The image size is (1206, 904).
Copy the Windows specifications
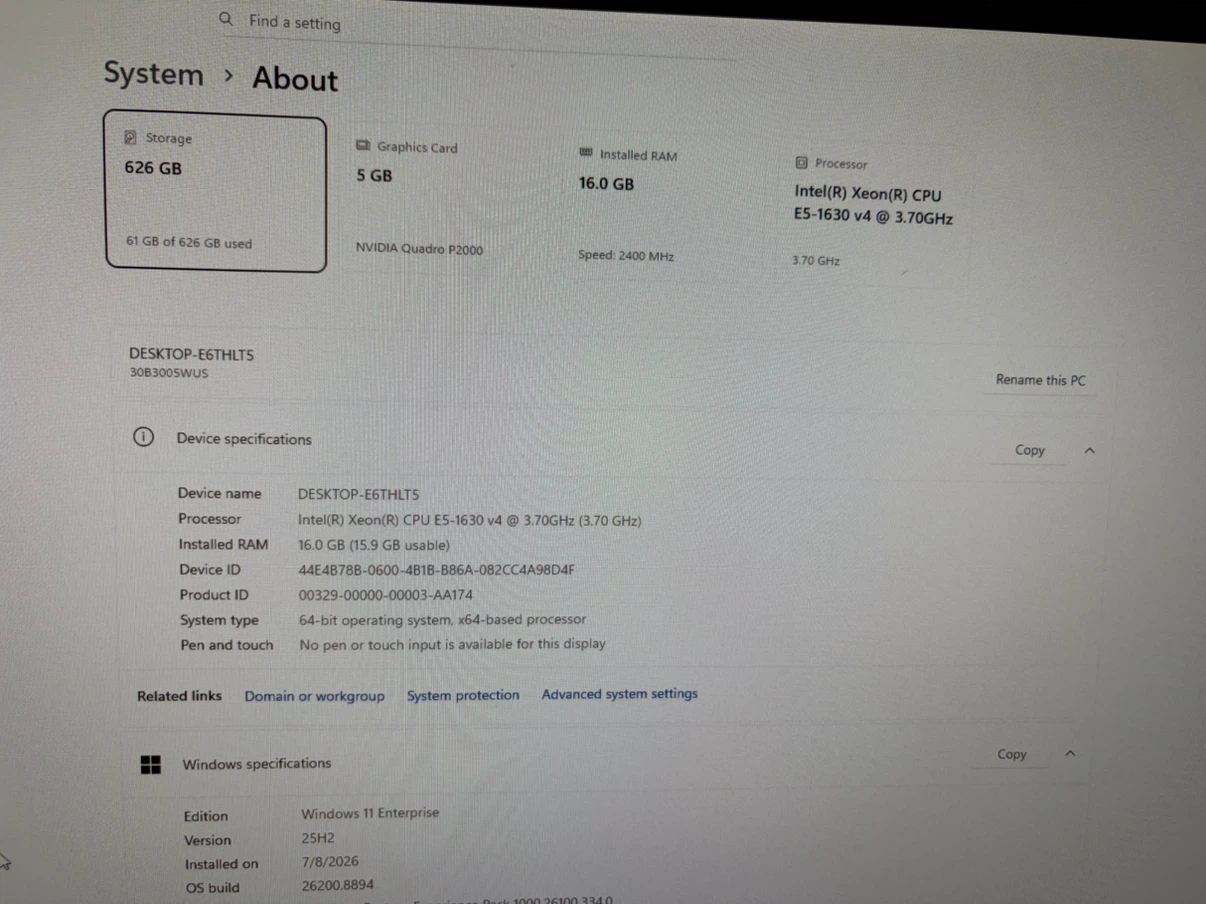click(1012, 755)
